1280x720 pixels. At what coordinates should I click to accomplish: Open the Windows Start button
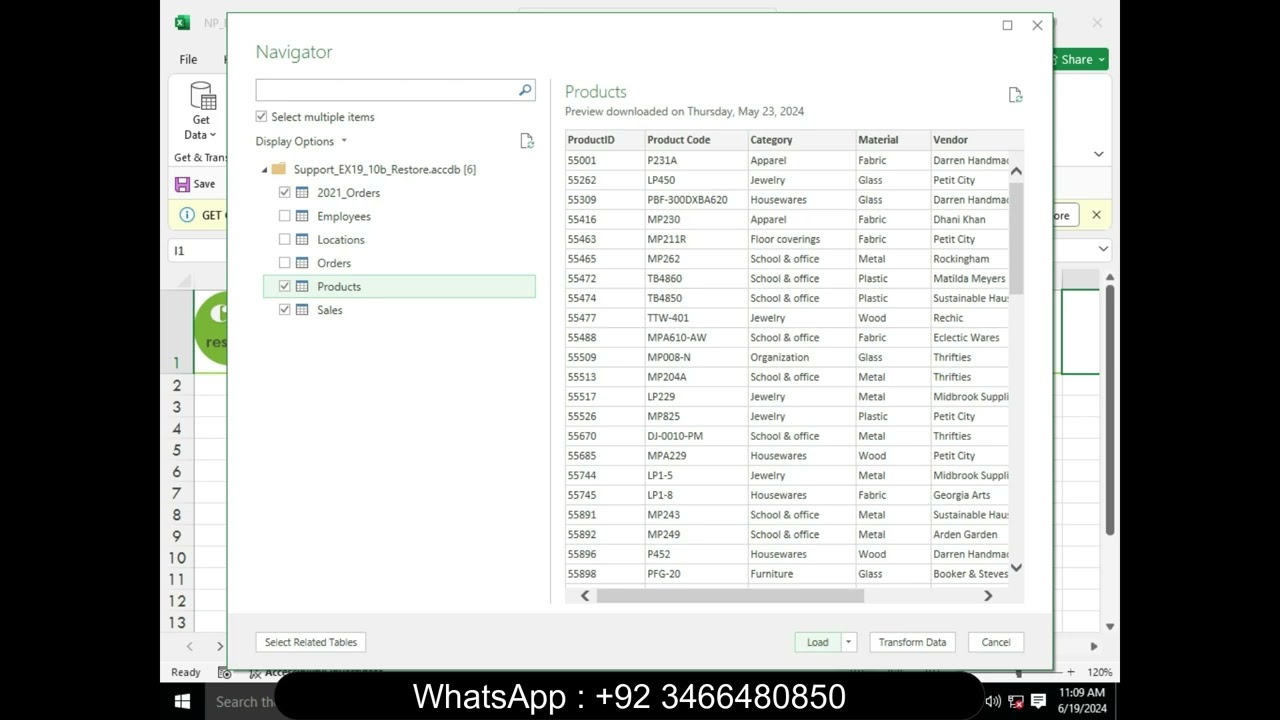(x=183, y=701)
